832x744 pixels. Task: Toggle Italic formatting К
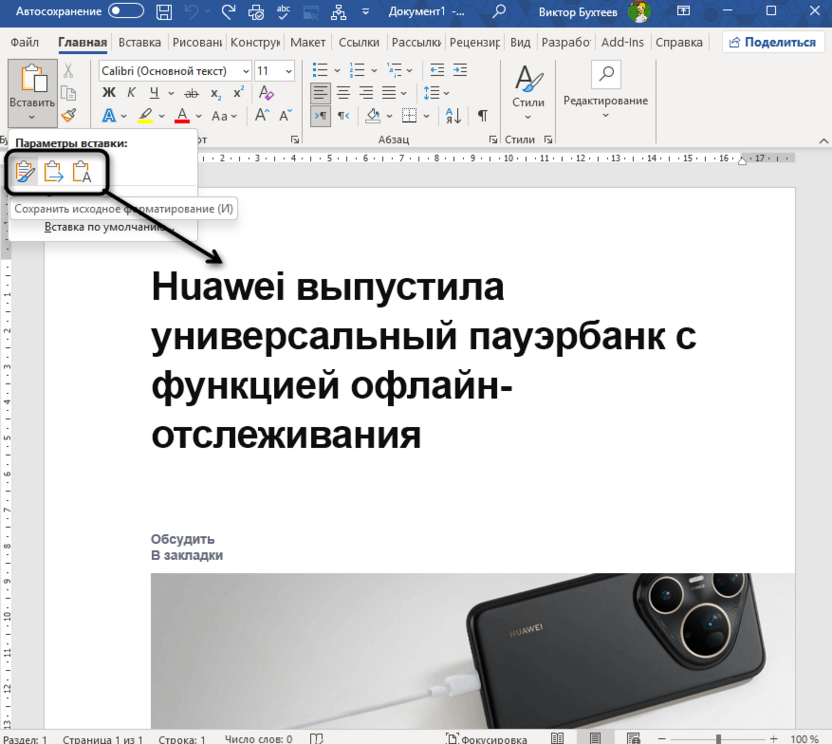click(132, 93)
